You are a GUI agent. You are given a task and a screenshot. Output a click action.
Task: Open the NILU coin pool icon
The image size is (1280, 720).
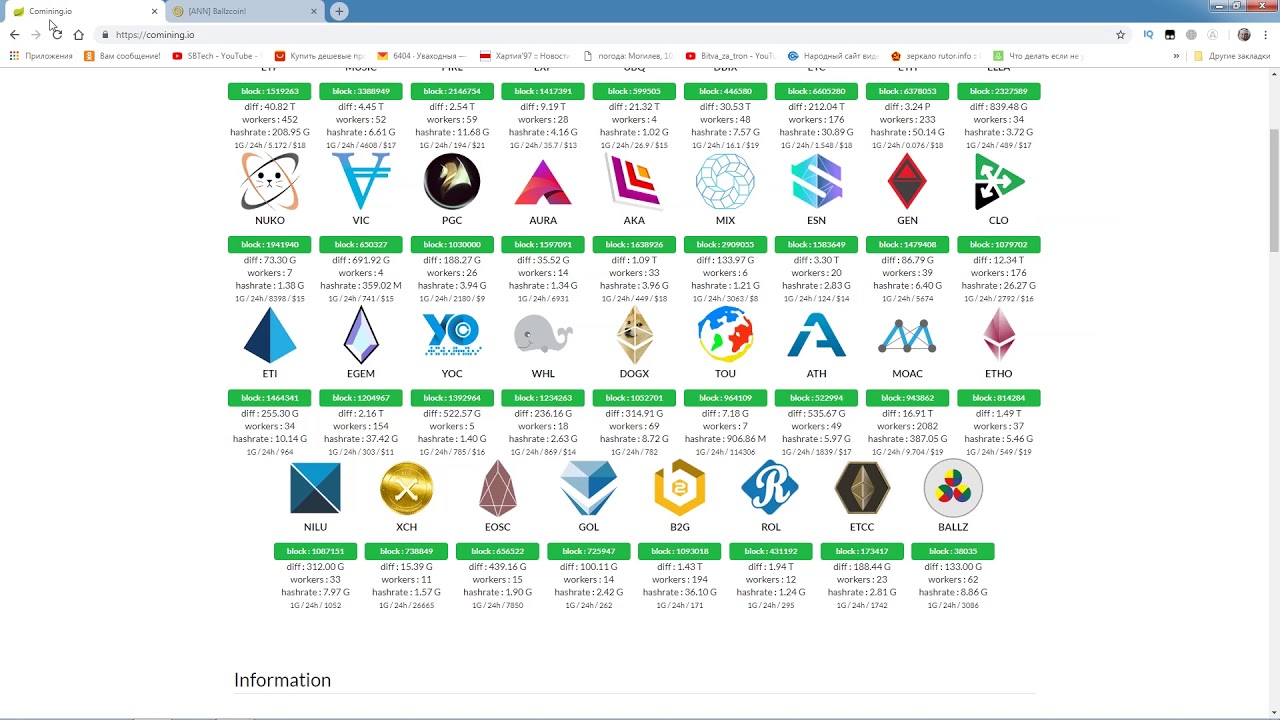(315, 488)
